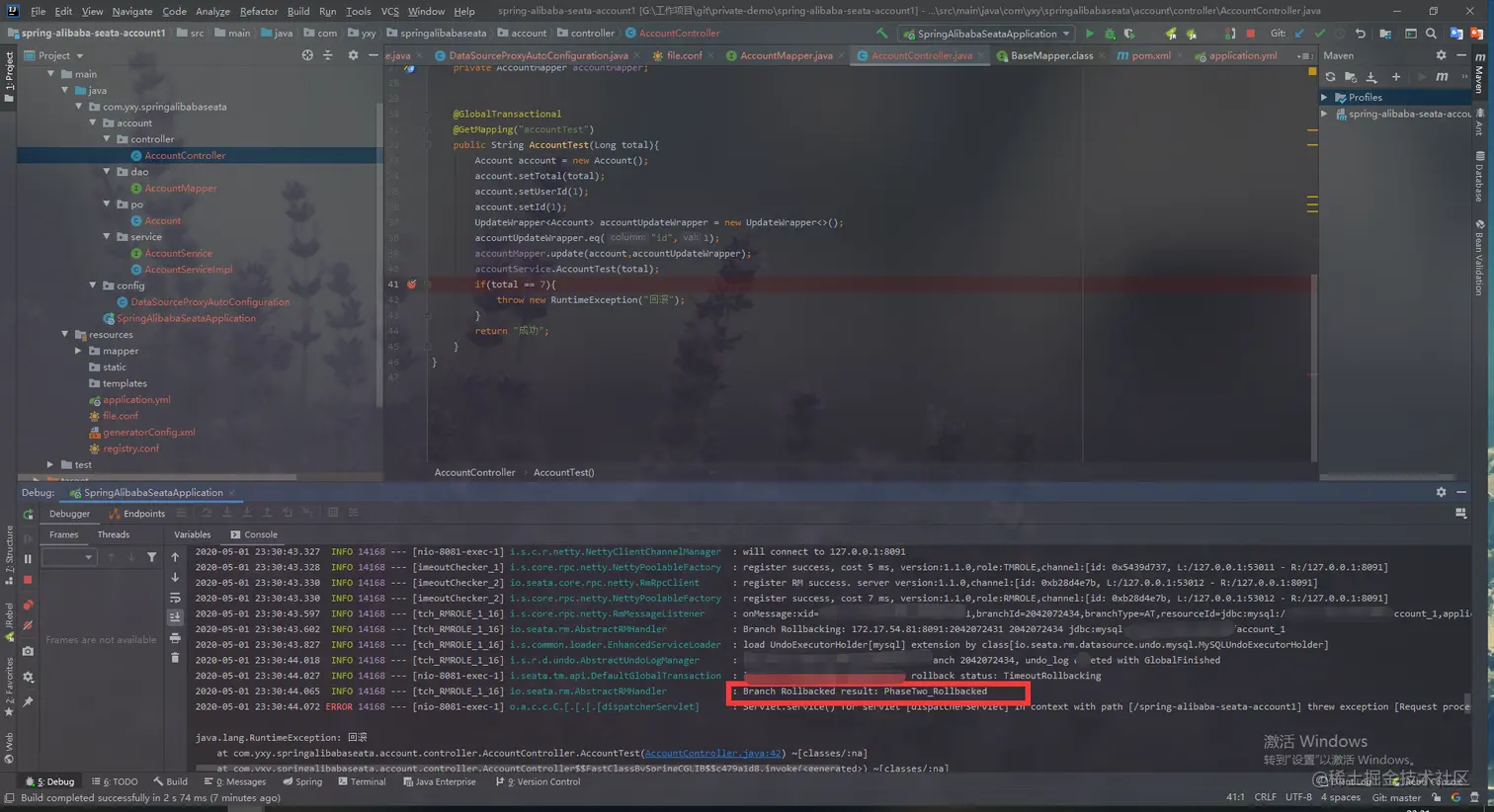Open Debug panel settings gear icon

[1441, 492]
